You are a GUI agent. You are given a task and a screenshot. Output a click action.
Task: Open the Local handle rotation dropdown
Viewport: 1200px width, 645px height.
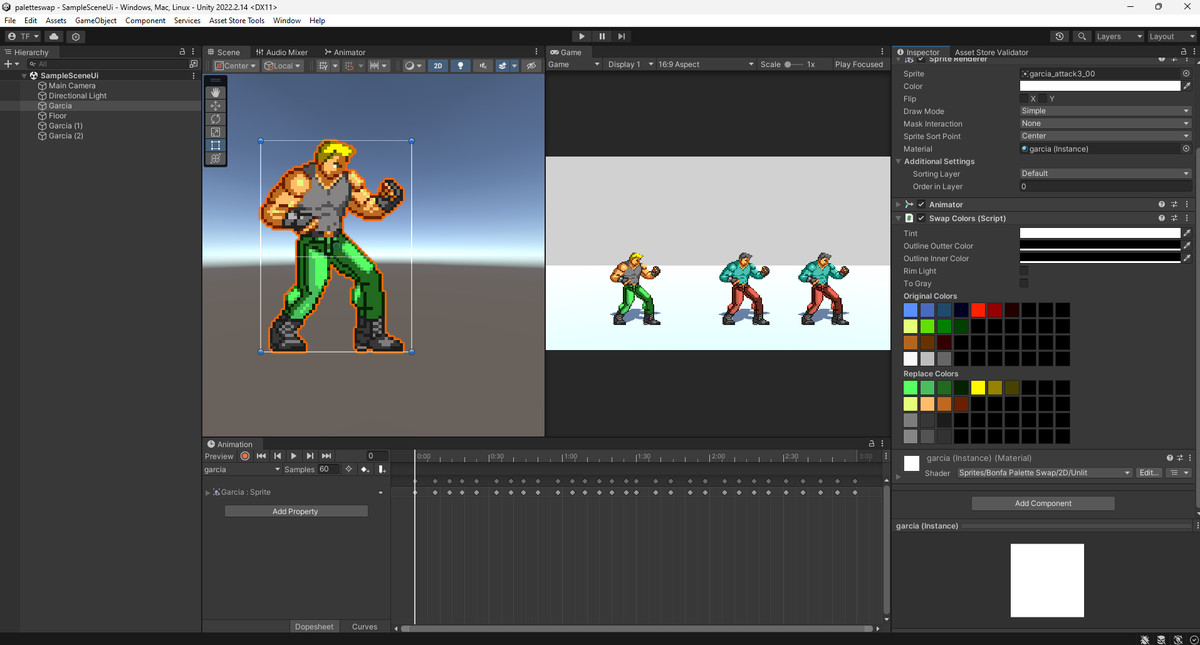[x=282, y=66]
